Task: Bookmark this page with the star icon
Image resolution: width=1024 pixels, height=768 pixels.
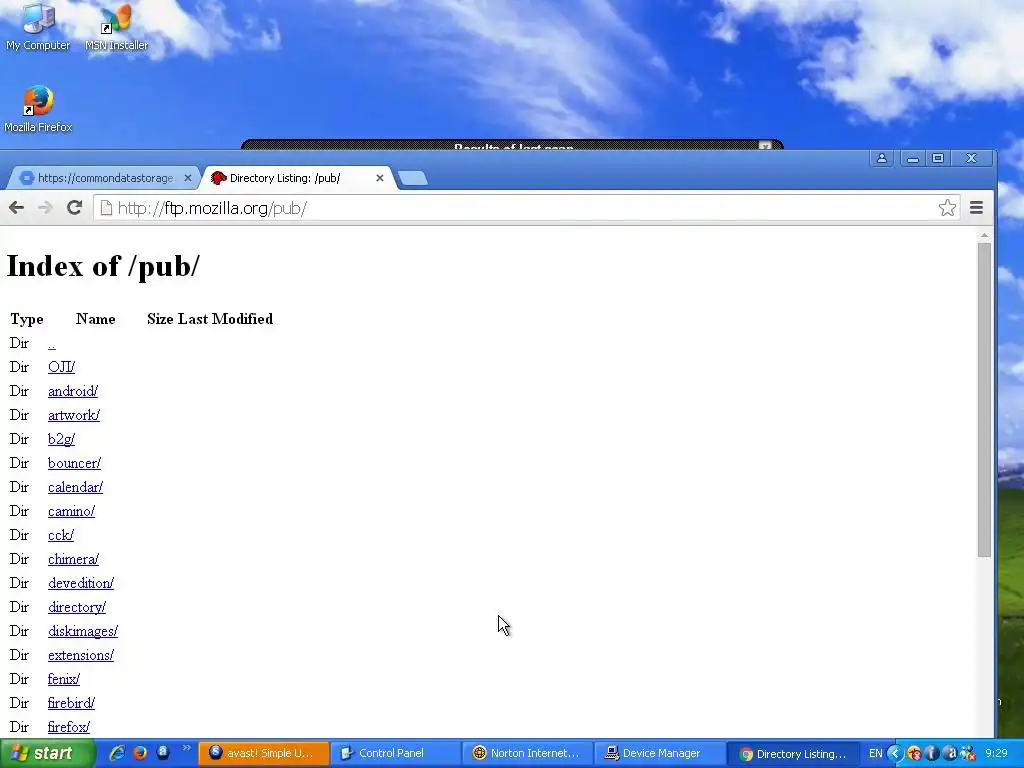Action: 947,208
